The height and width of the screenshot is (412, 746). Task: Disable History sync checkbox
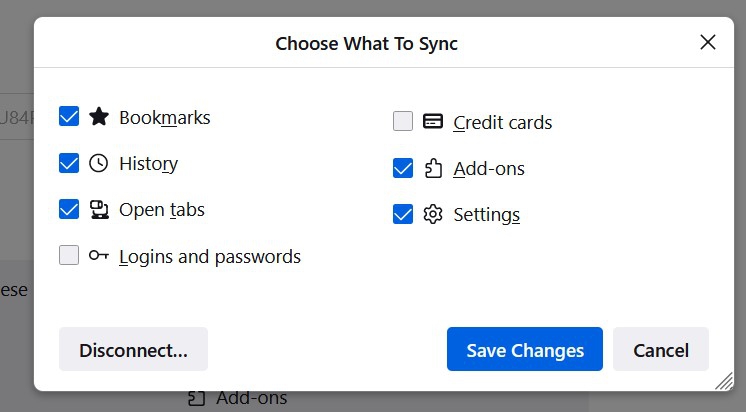69,163
